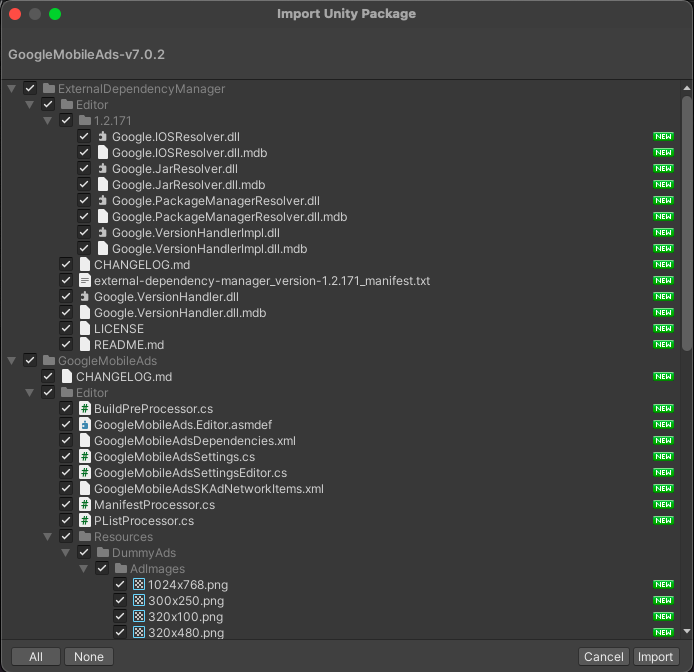The width and height of the screenshot is (694, 672).
Task: Select the Google.JarResolver.dll file name
Action: coord(175,169)
